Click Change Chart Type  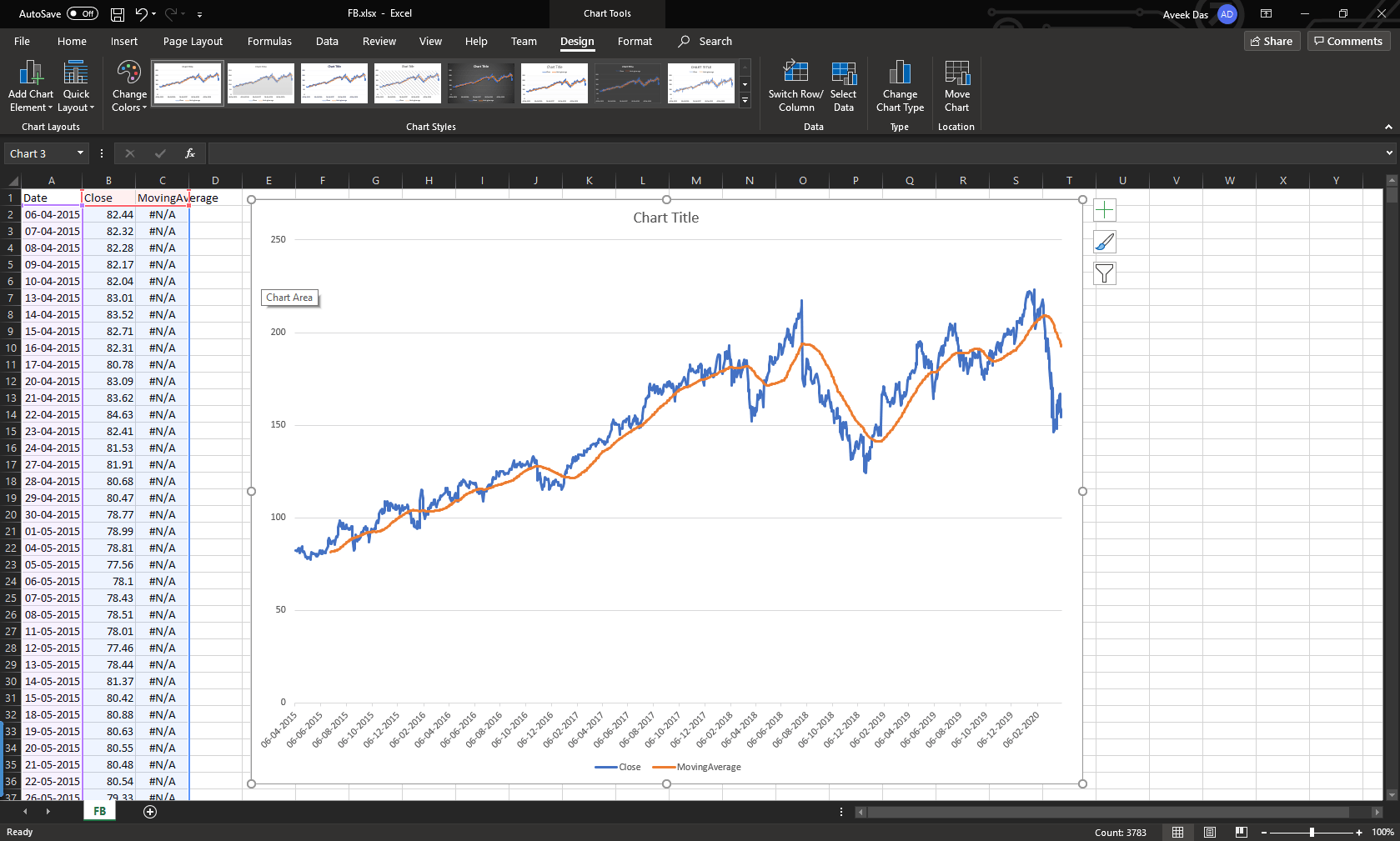pos(900,86)
